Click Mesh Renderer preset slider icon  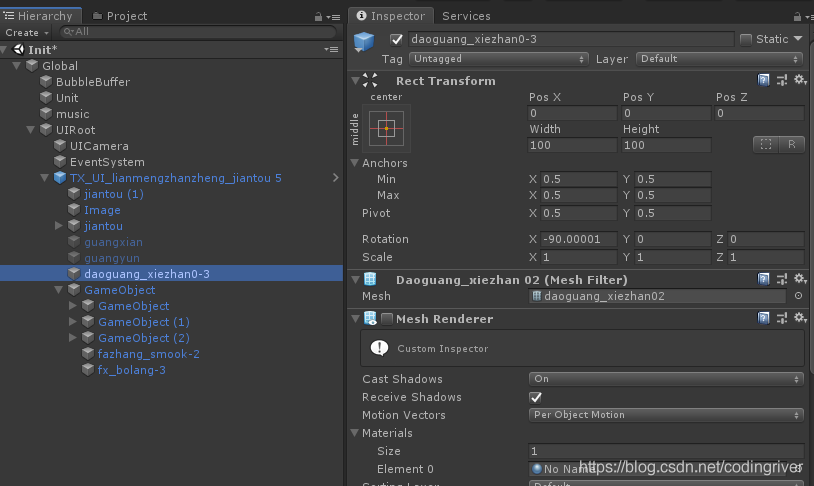pyautogui.click(x=782, y=319)
